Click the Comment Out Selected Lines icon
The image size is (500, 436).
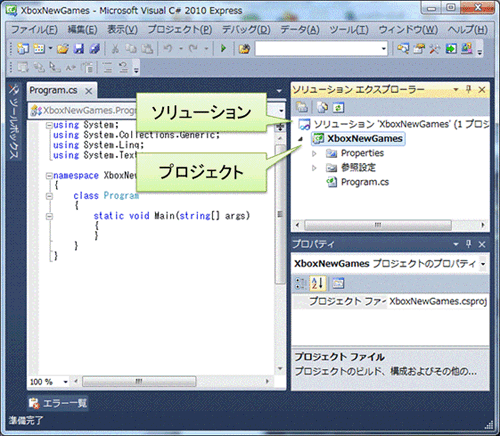coord(107,68)
